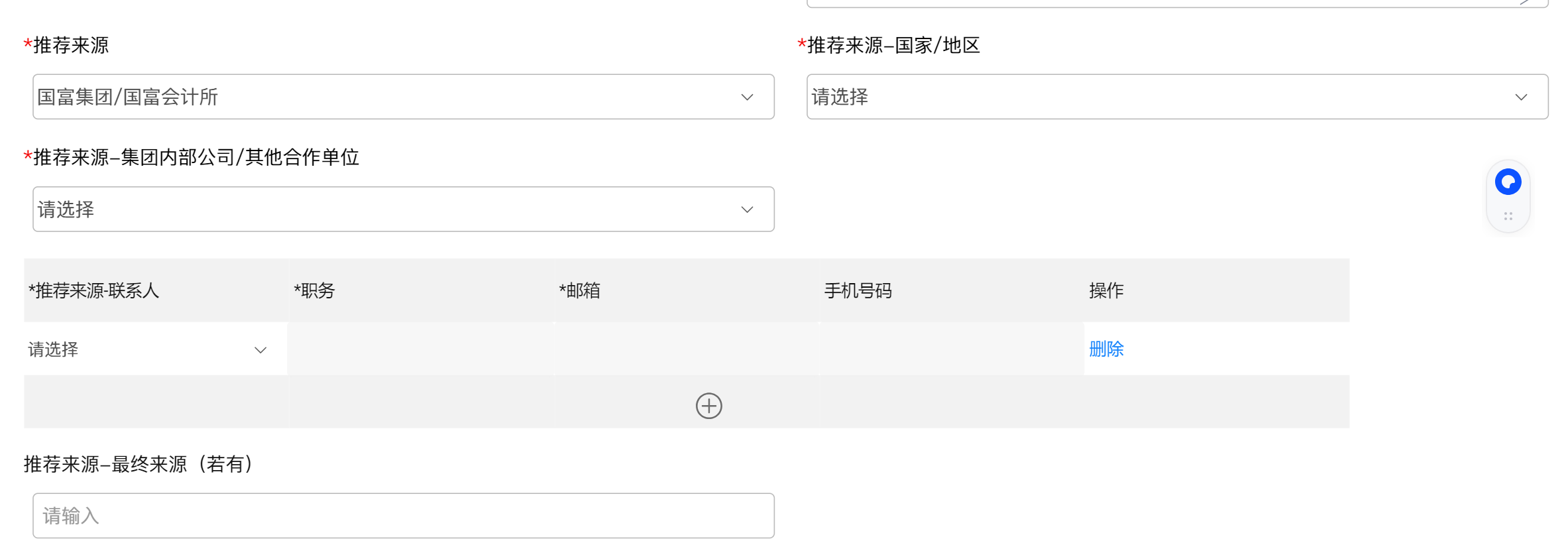
Task: Add a new contact row with plus icon
Action: pos(708,406)
